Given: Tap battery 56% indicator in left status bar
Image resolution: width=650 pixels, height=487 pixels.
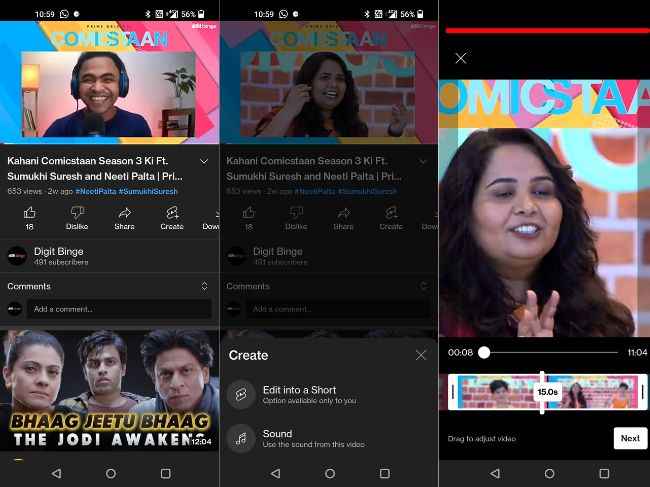Looking at the screenshot, I should tap(193, 14).
